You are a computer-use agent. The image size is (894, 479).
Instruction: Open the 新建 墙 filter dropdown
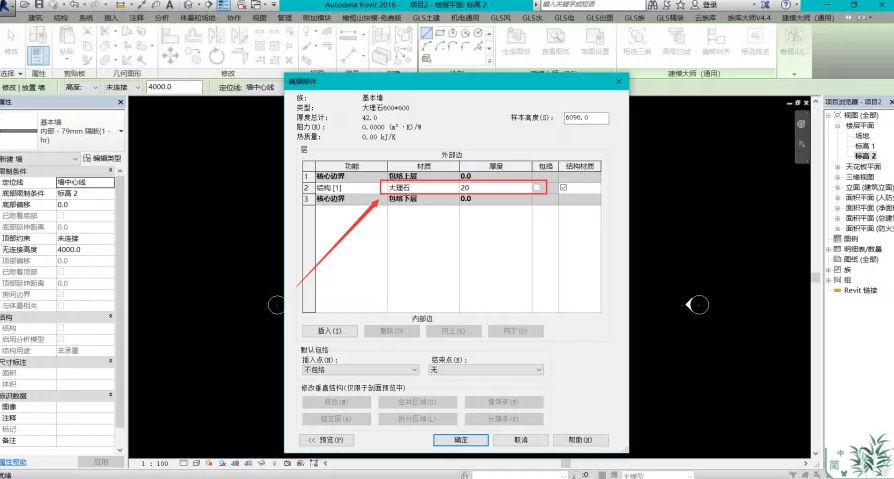click(x=40, y=159)
